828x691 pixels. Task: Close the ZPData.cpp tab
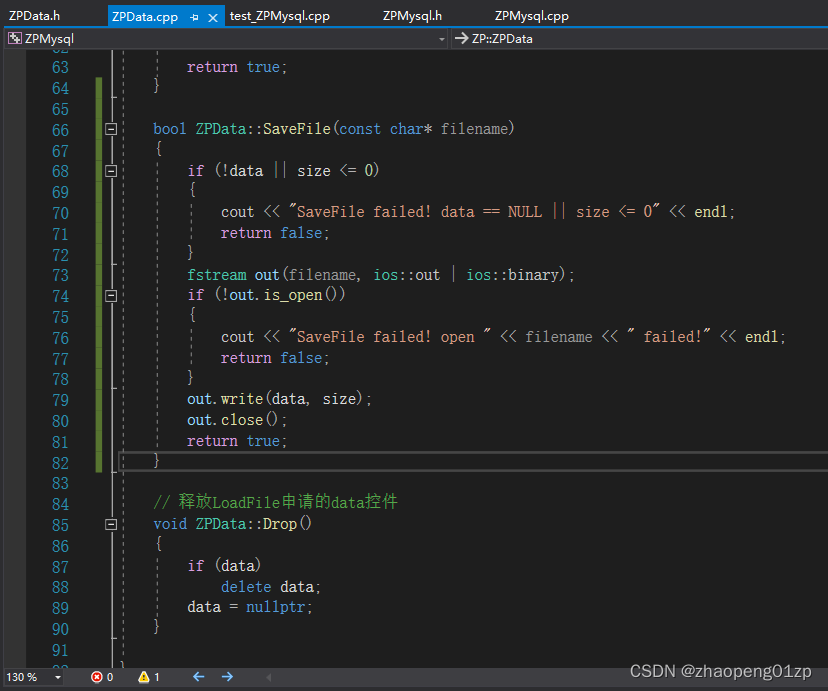213,17
